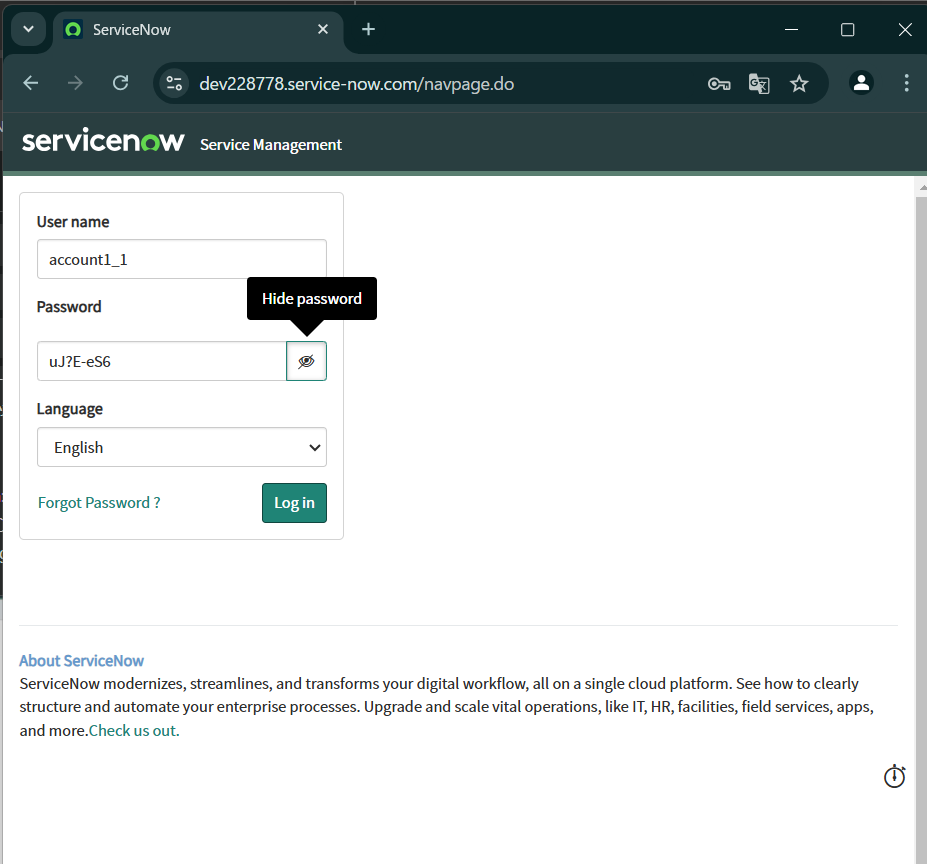Minimize the browser window
The image size is (927, 864).
pyautogui.click(x=791, y=30)
